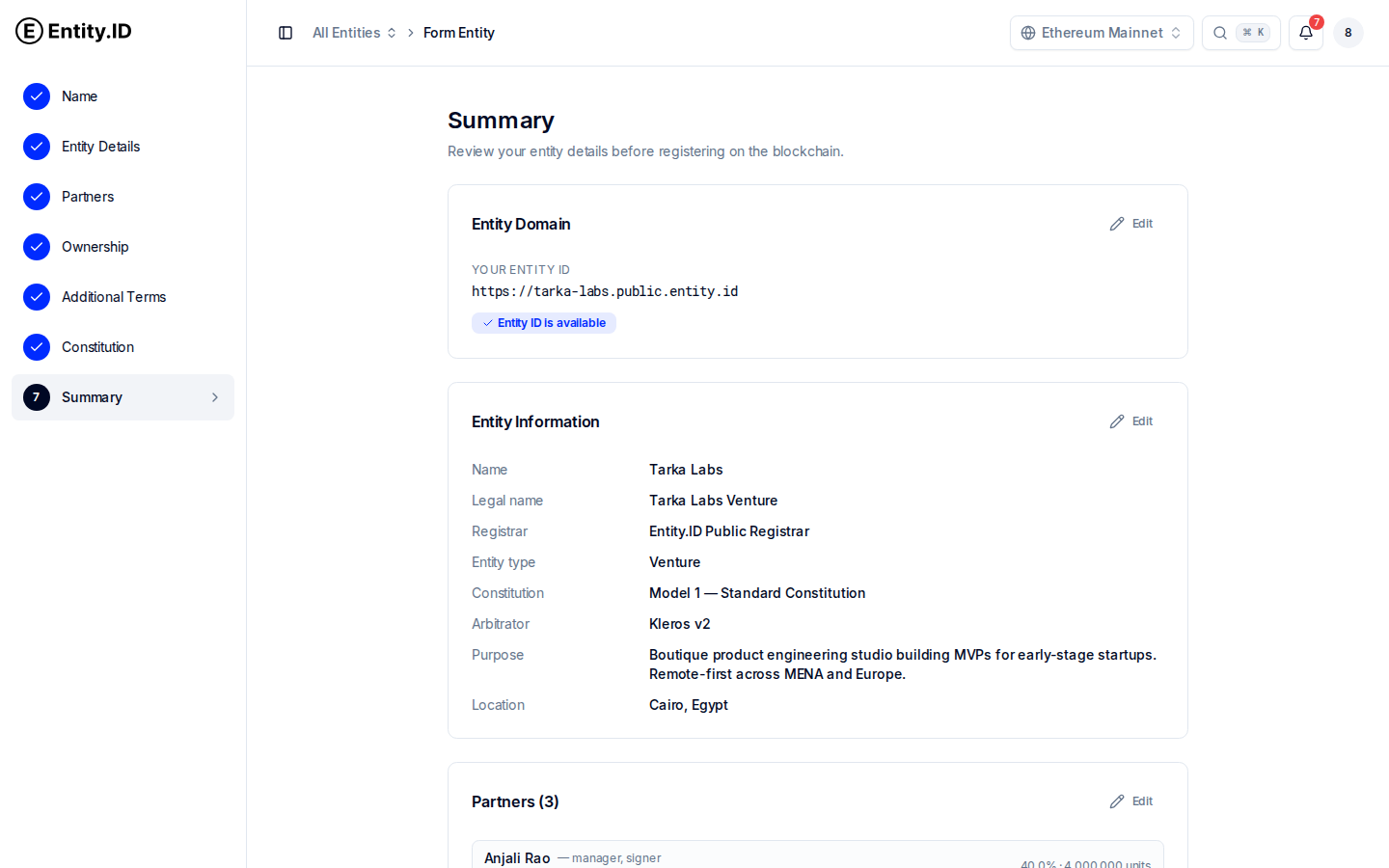Click the 'Model 1 — Standard Constitution' value
The image size is (1389, 868).
[757, 593]
